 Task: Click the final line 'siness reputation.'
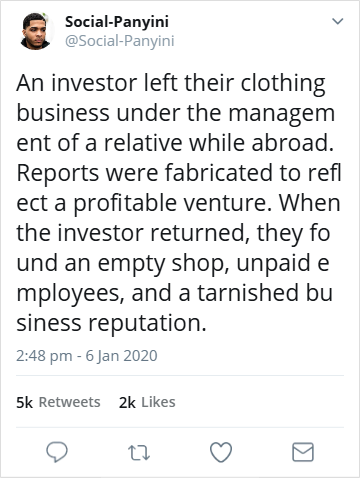tap(111, 323)
